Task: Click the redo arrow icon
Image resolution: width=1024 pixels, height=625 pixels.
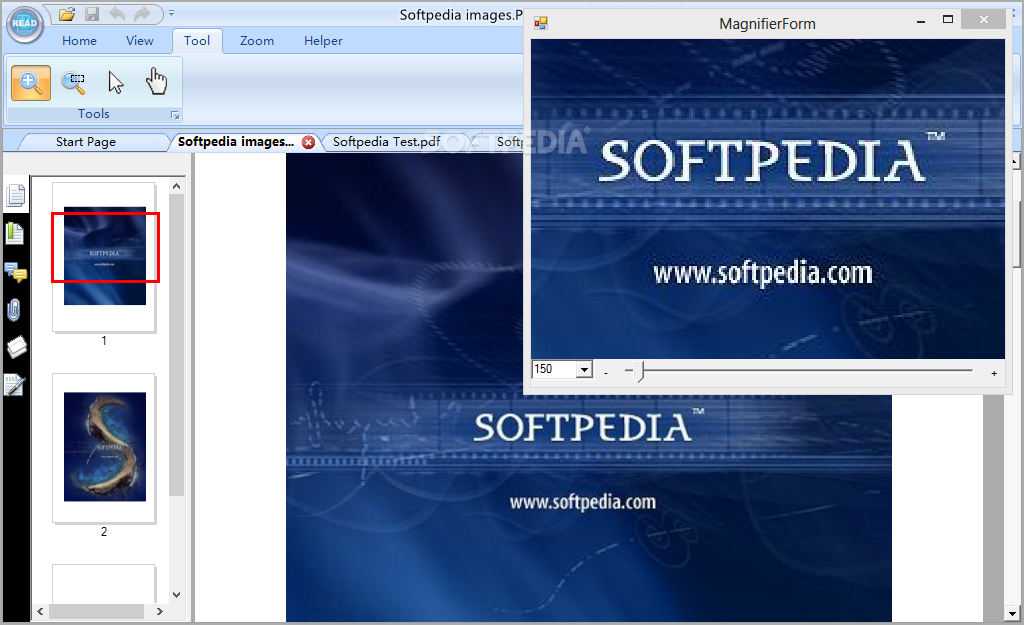Action: pos(142,14)
